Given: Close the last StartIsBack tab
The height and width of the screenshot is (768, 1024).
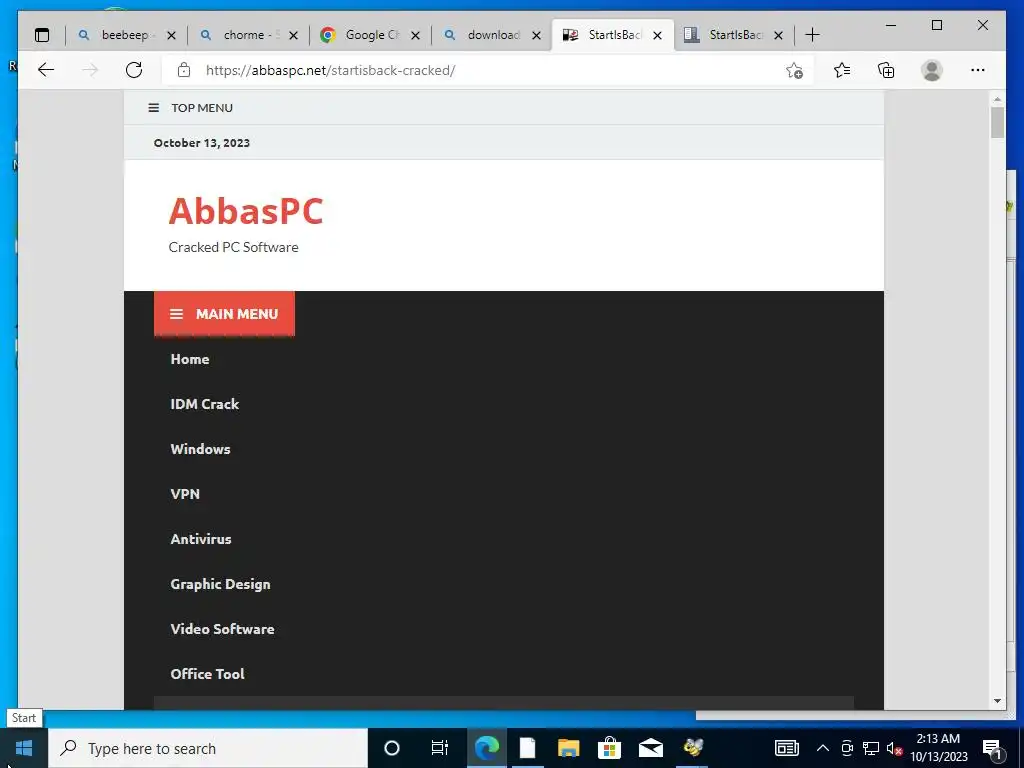Looking at the screenshot, I should pos(778,35).
